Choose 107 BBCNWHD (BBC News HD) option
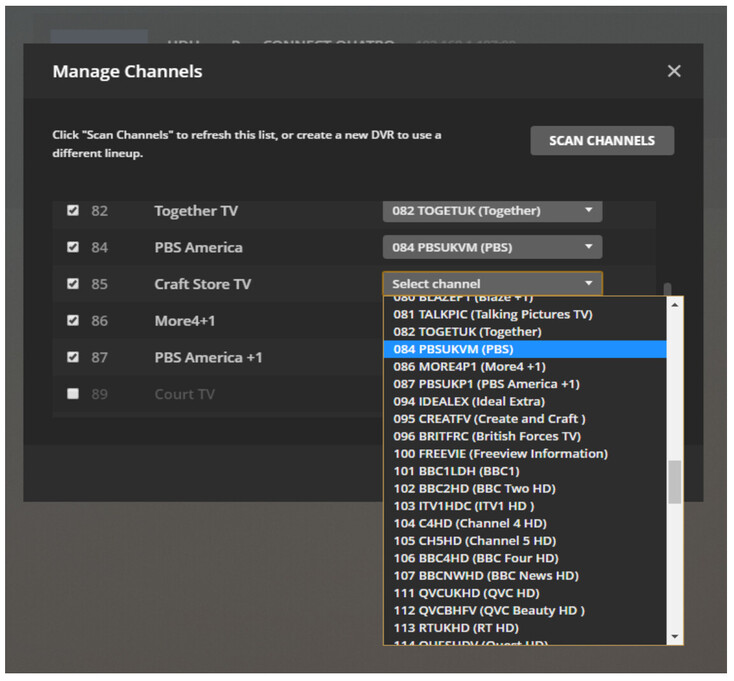The width and height of the screenshot is (734, 681). click(524, 576)
